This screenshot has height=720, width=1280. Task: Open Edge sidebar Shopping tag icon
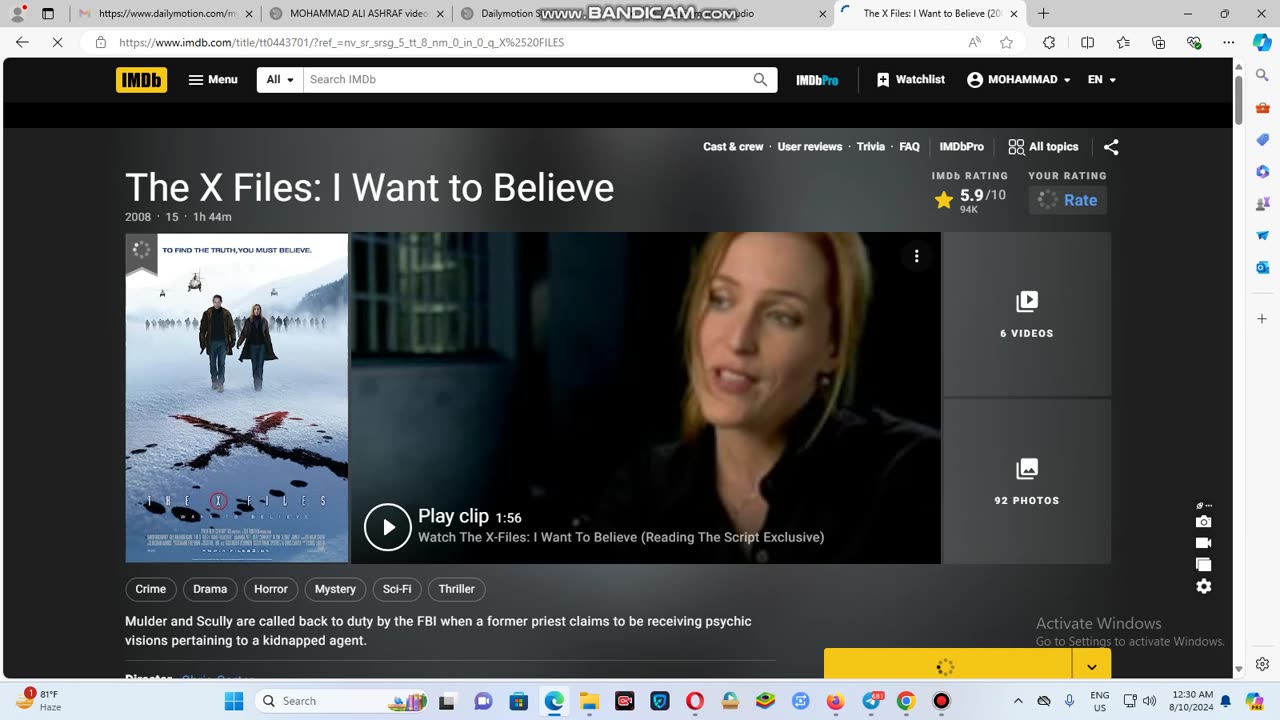pos(1262,140)
